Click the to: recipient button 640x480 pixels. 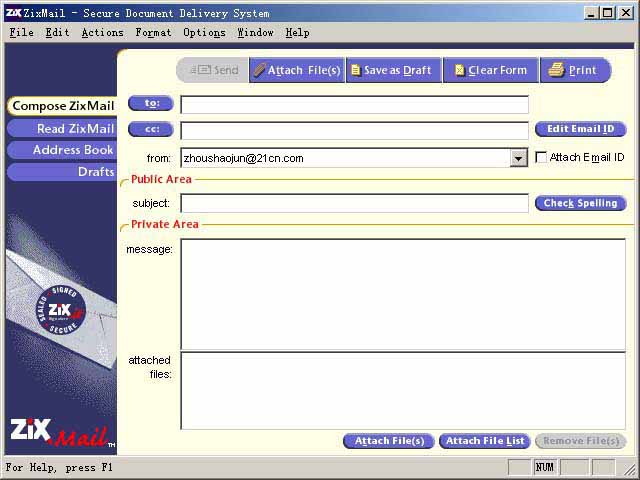pyautogui.click(x=151, y=103)
